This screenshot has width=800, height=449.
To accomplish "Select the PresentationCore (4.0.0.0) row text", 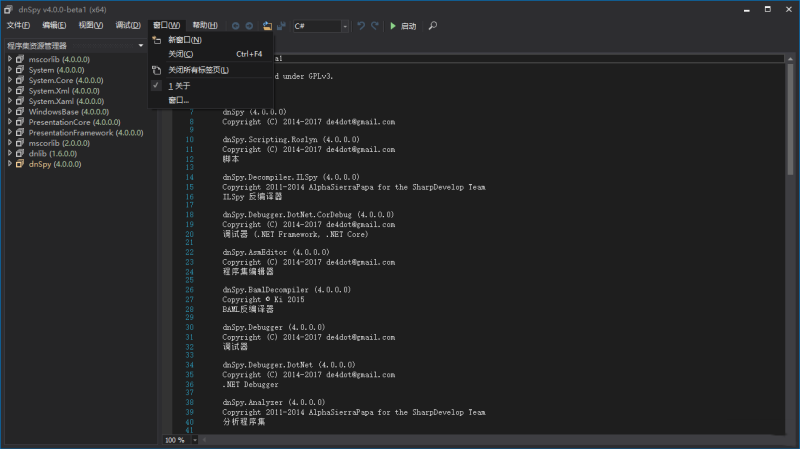I will pos(74,122).
